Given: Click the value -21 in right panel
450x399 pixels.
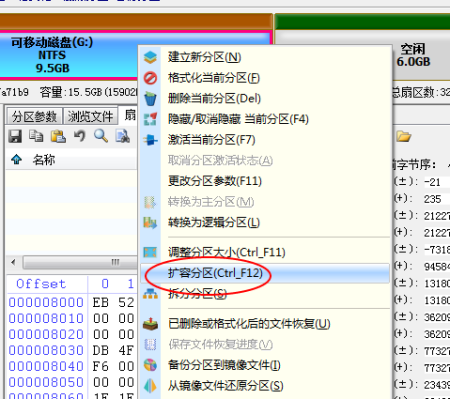Looking at the screenshot, I should tap(432, 182).
